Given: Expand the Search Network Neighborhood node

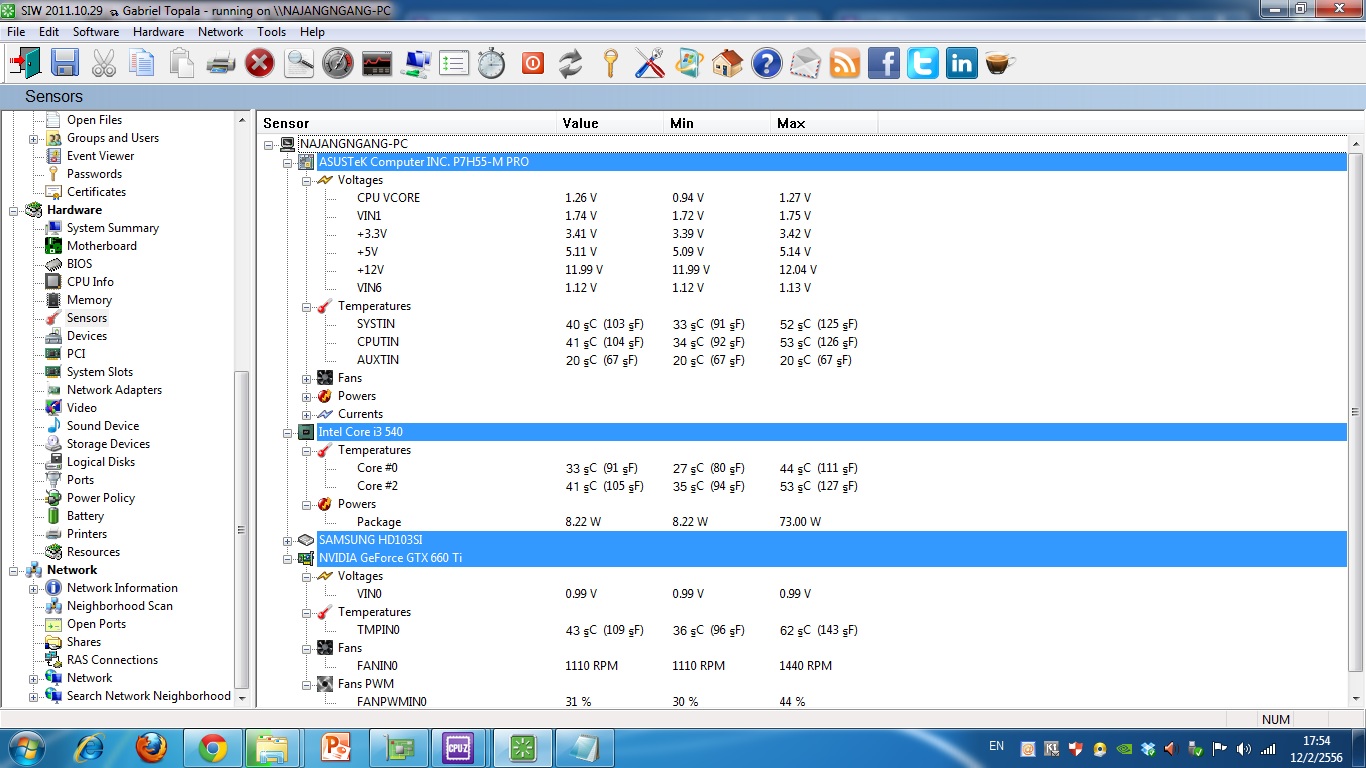Looking at the screenshot, I should pyautogui.click(x=33, y=697).
